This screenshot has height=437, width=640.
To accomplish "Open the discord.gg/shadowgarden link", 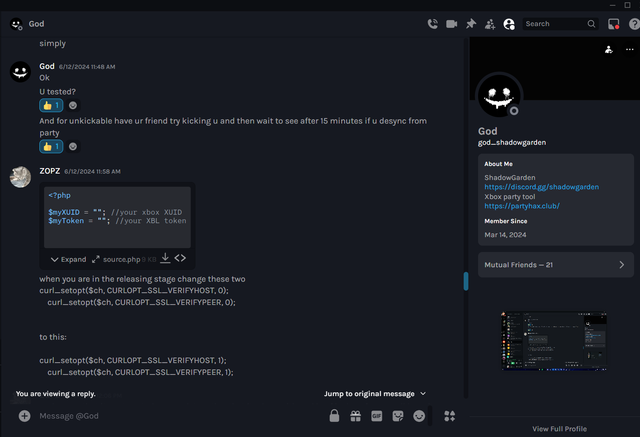I will click(x=542, y=187).
